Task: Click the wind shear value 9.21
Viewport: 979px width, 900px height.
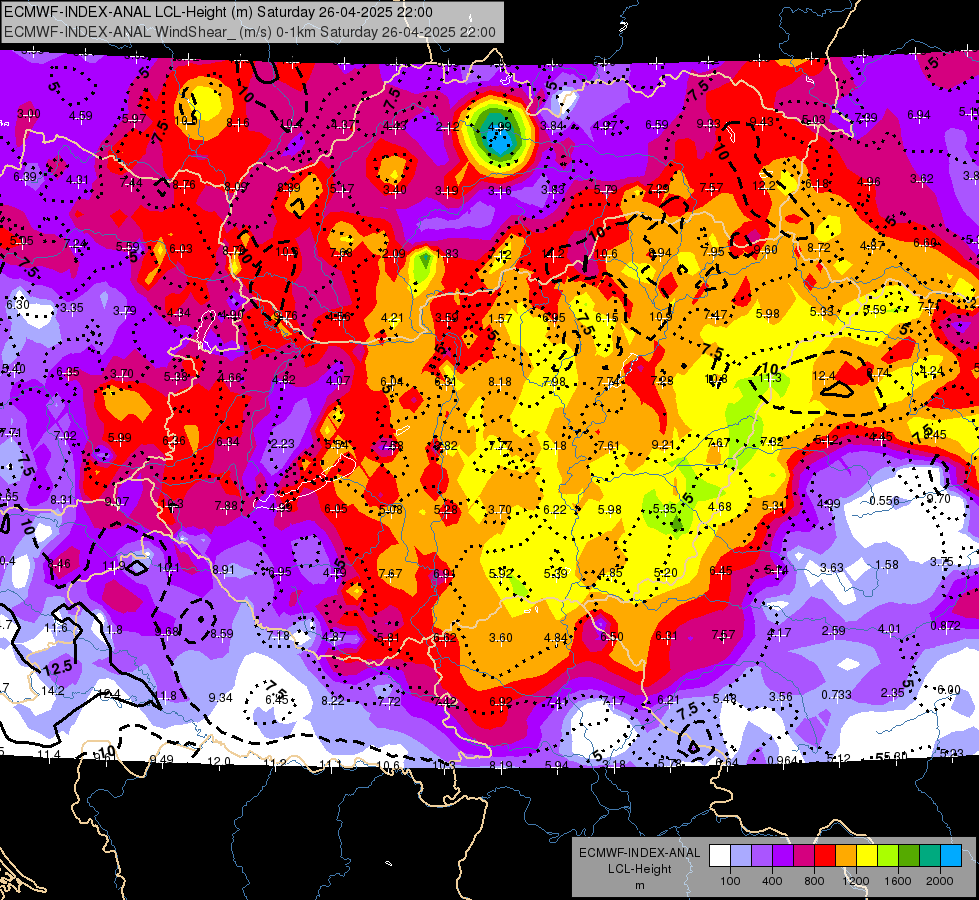Action: (663, 444)
